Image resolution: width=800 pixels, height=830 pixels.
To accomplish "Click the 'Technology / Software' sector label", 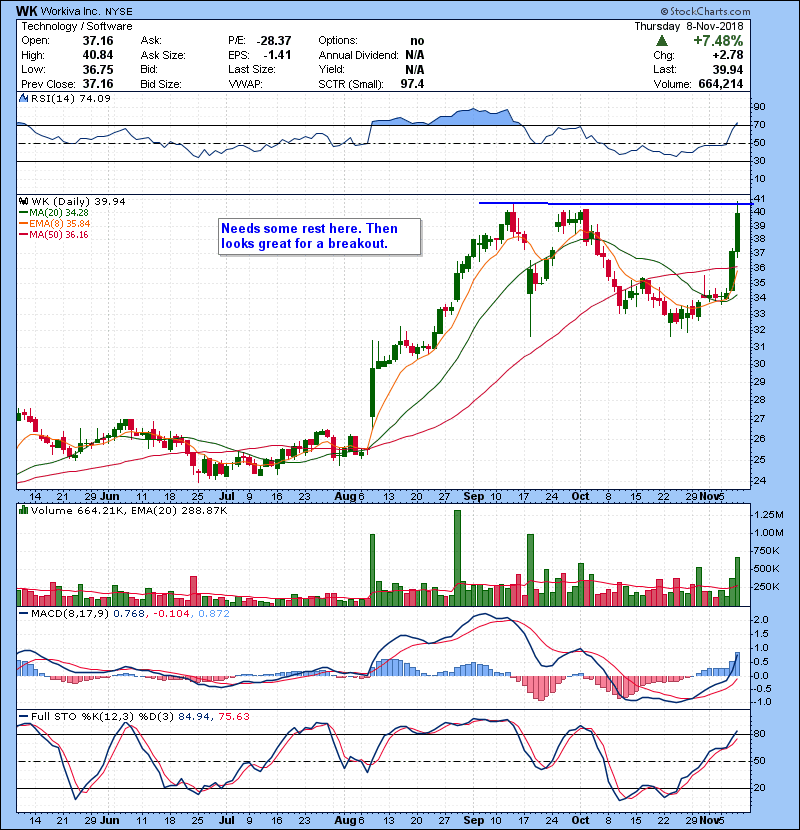I will (77, 26).
